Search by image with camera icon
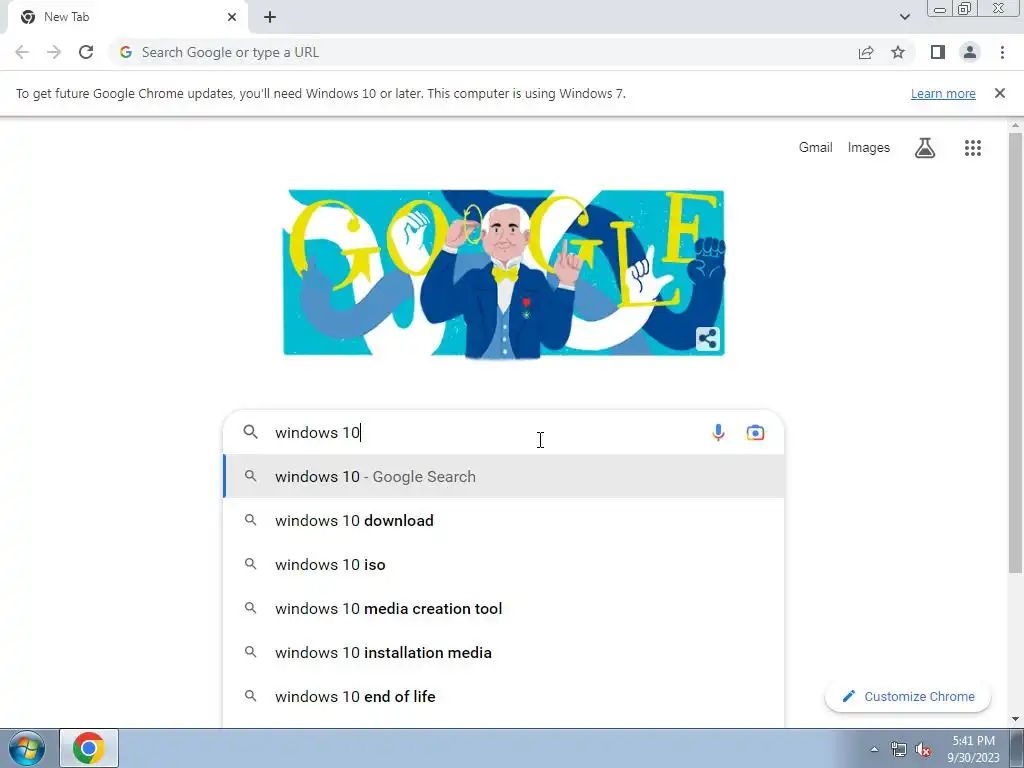1024x768 pixels. 755,432
